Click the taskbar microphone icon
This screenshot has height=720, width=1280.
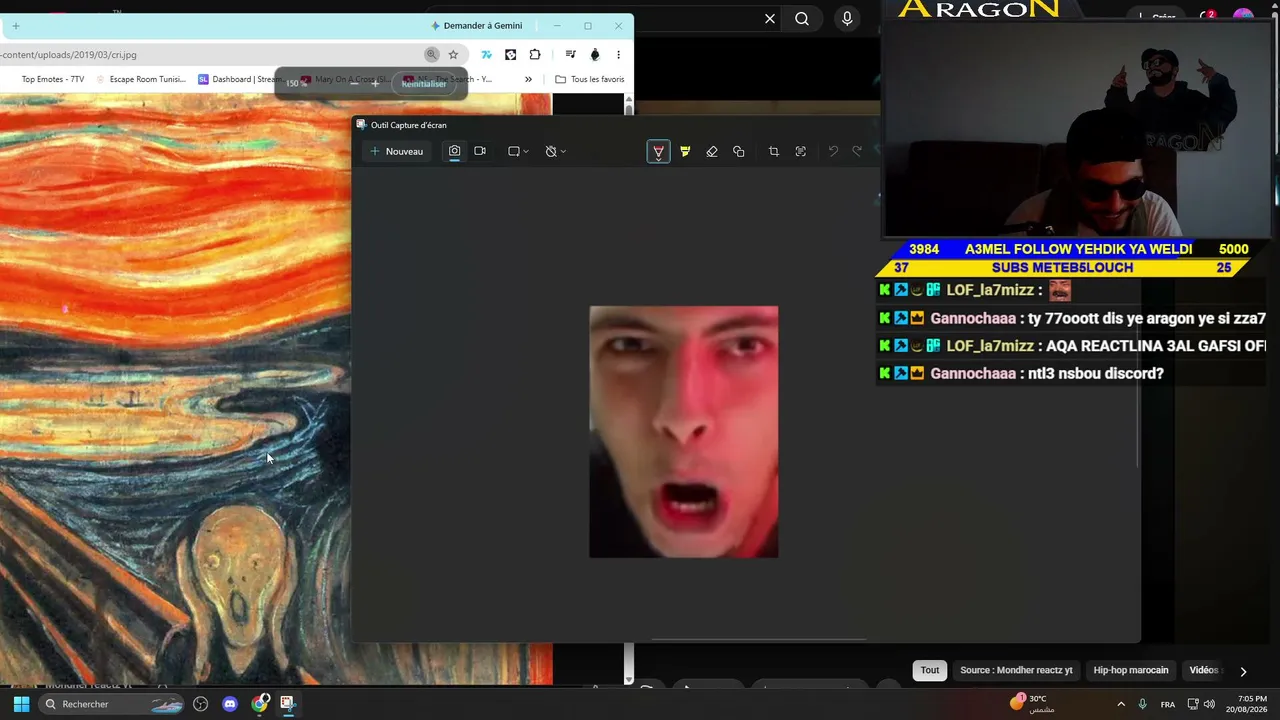(1142, 704)
